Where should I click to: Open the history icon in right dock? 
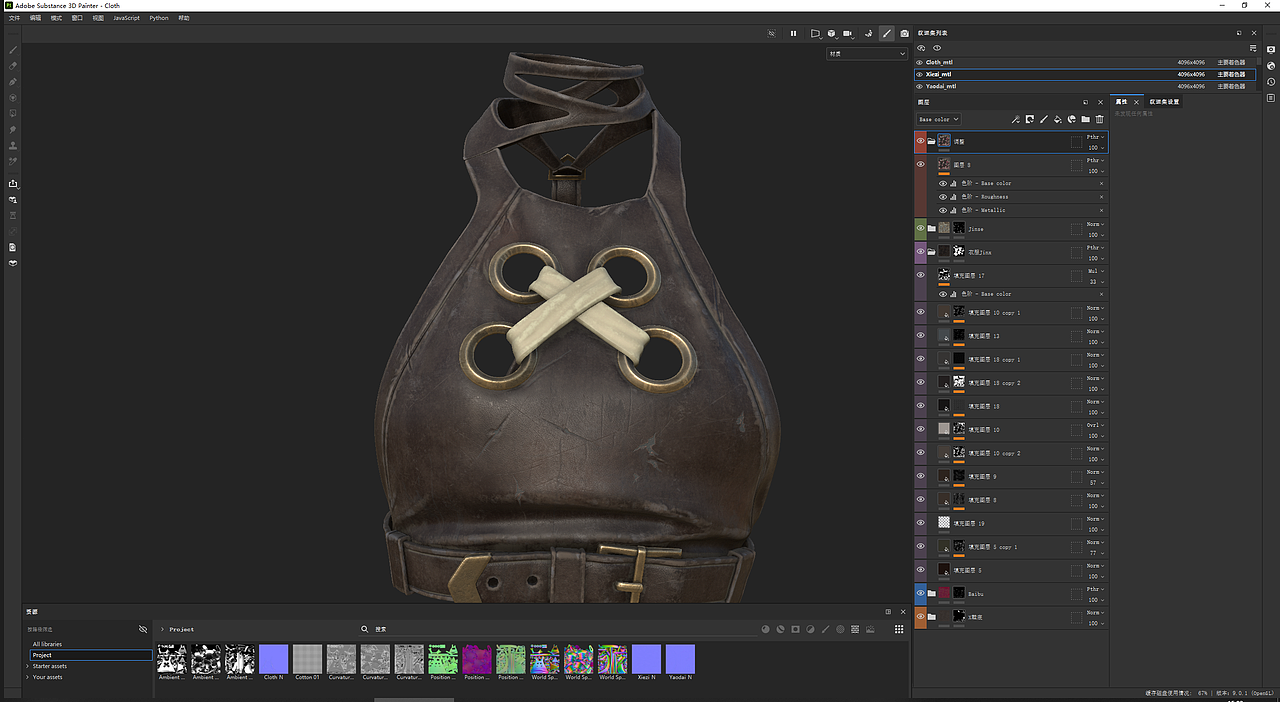[x=1271, y=81]
